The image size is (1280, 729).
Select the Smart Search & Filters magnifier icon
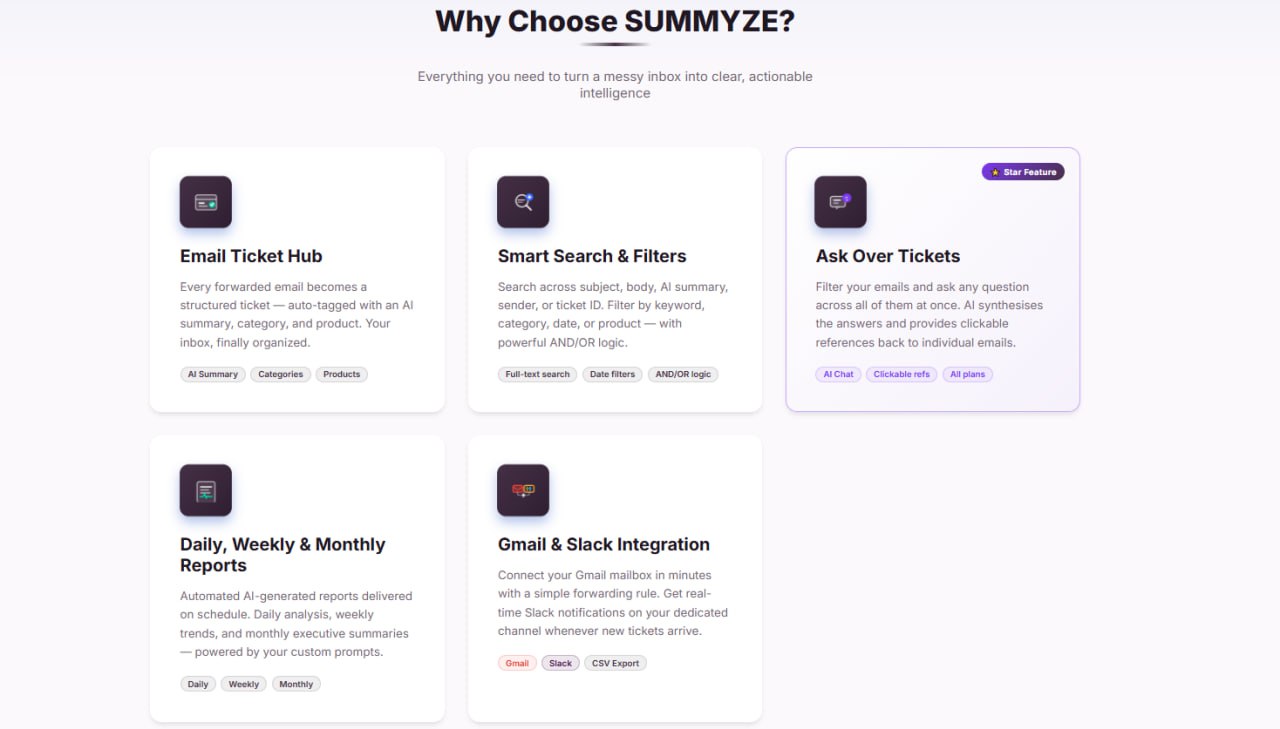tap(523, 201)
